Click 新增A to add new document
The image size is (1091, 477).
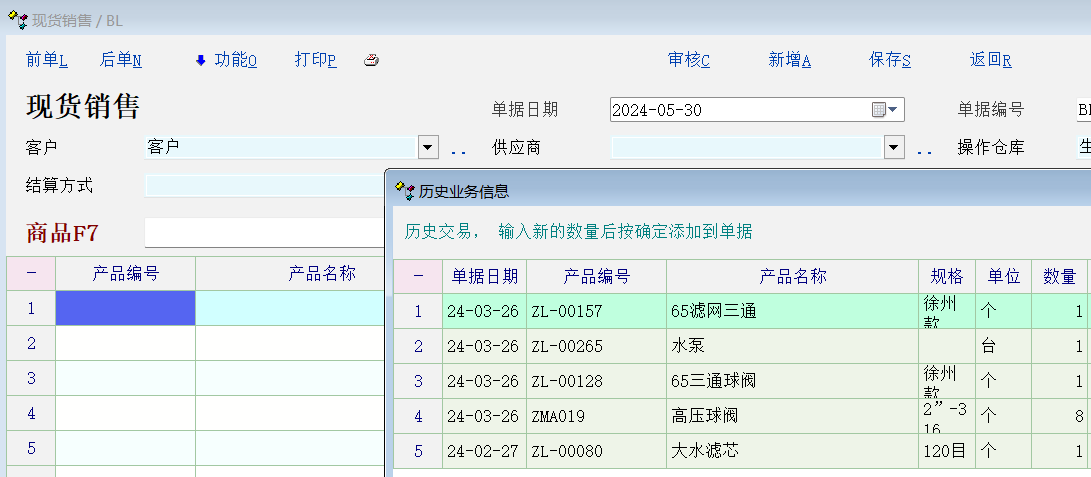pyautogui.click(x=789, y=60)
